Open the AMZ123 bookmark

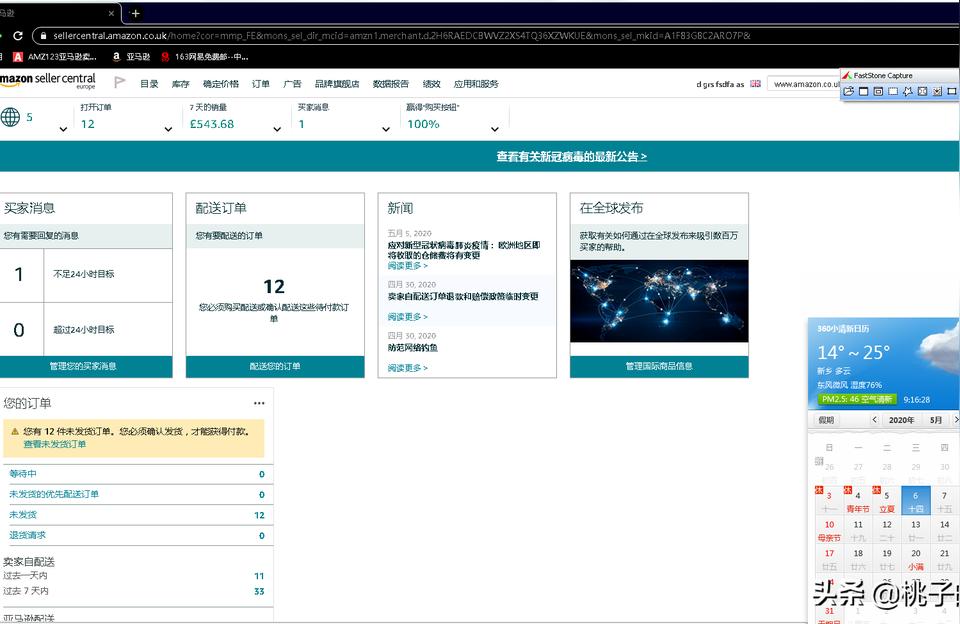point(55,57)
